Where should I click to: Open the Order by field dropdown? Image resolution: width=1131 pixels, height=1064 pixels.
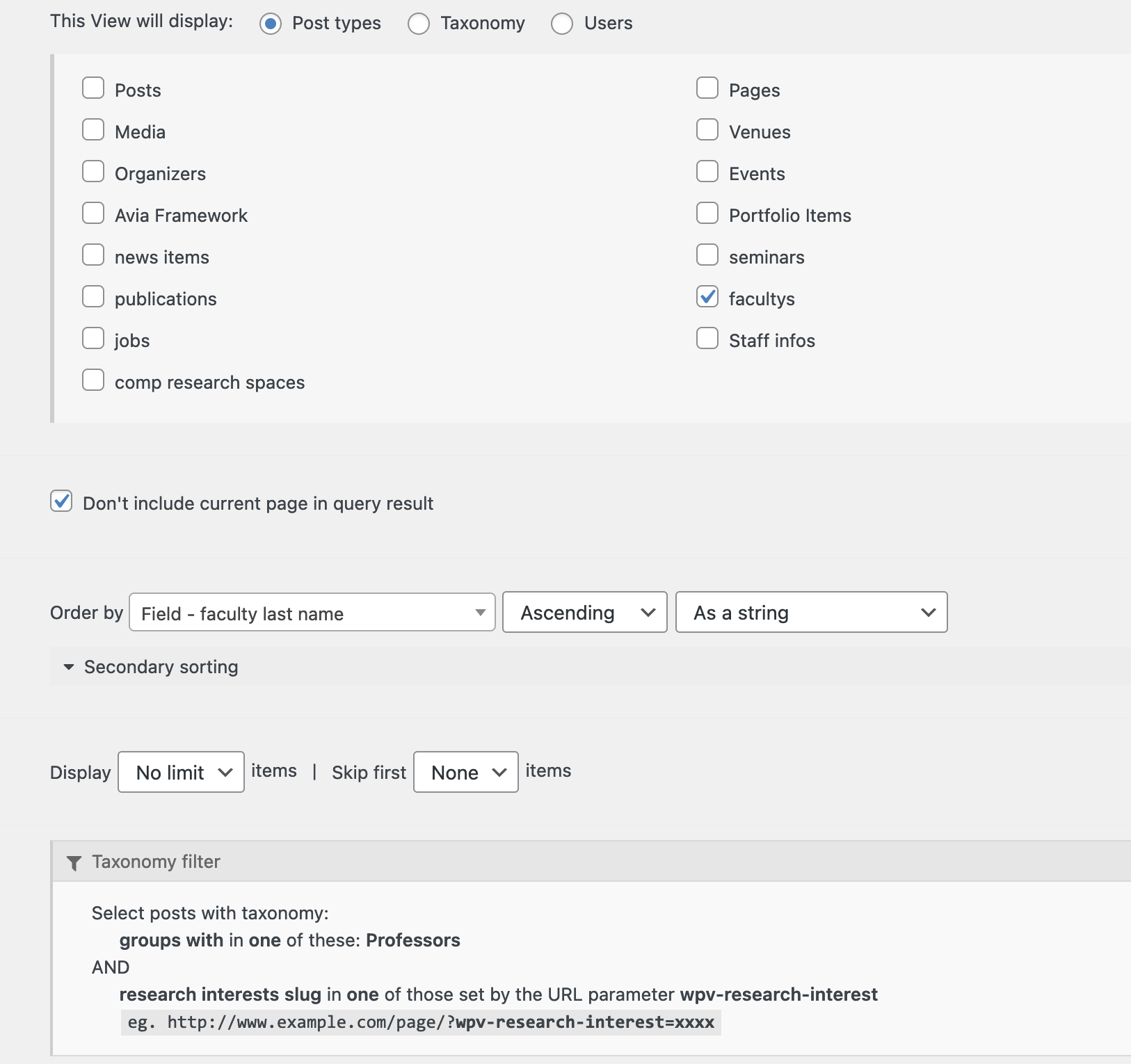[312, 612]
